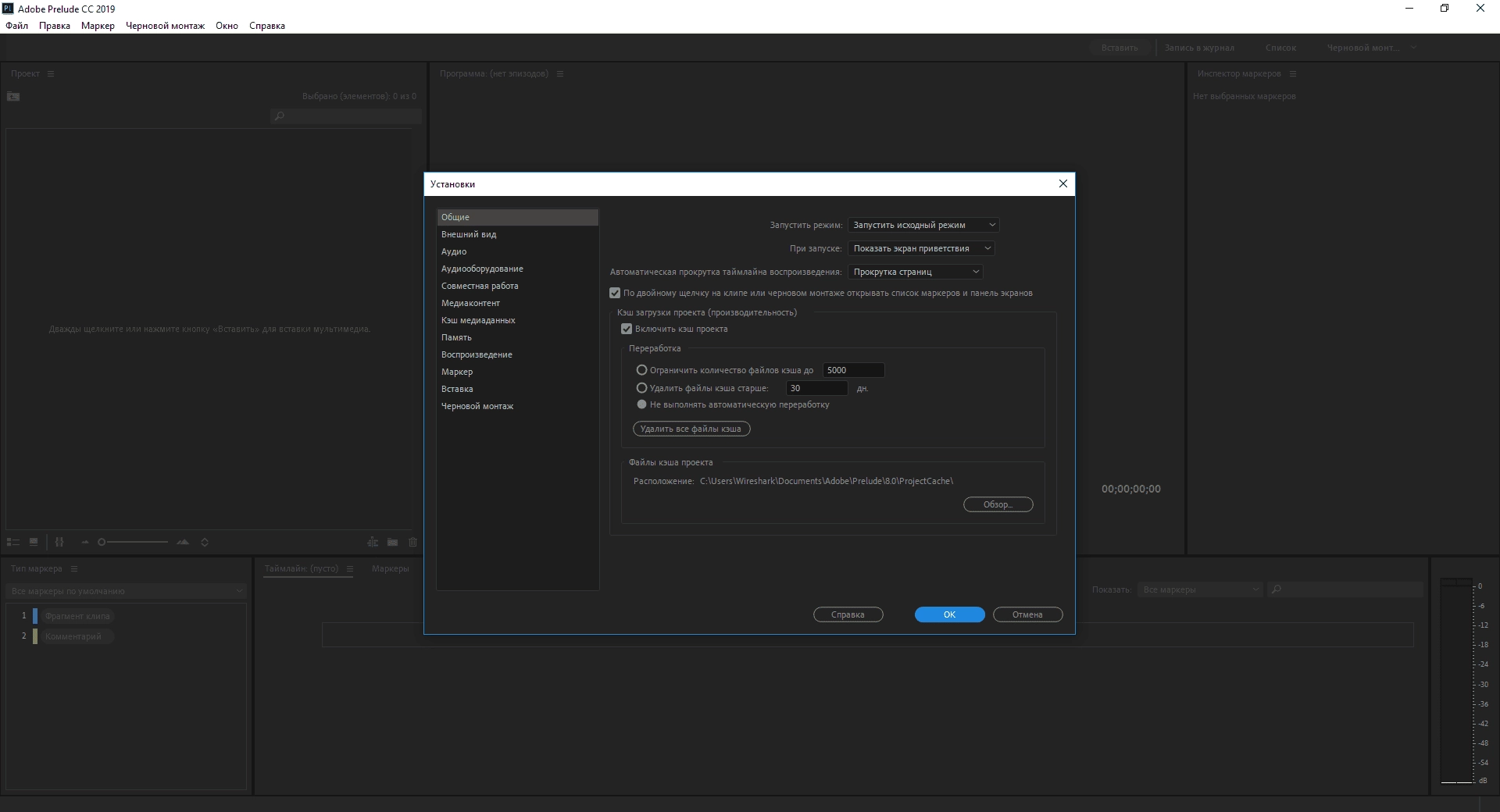1500x812 pixels.
Task: Click the 30 days cache age field
Action: point(816,388)
